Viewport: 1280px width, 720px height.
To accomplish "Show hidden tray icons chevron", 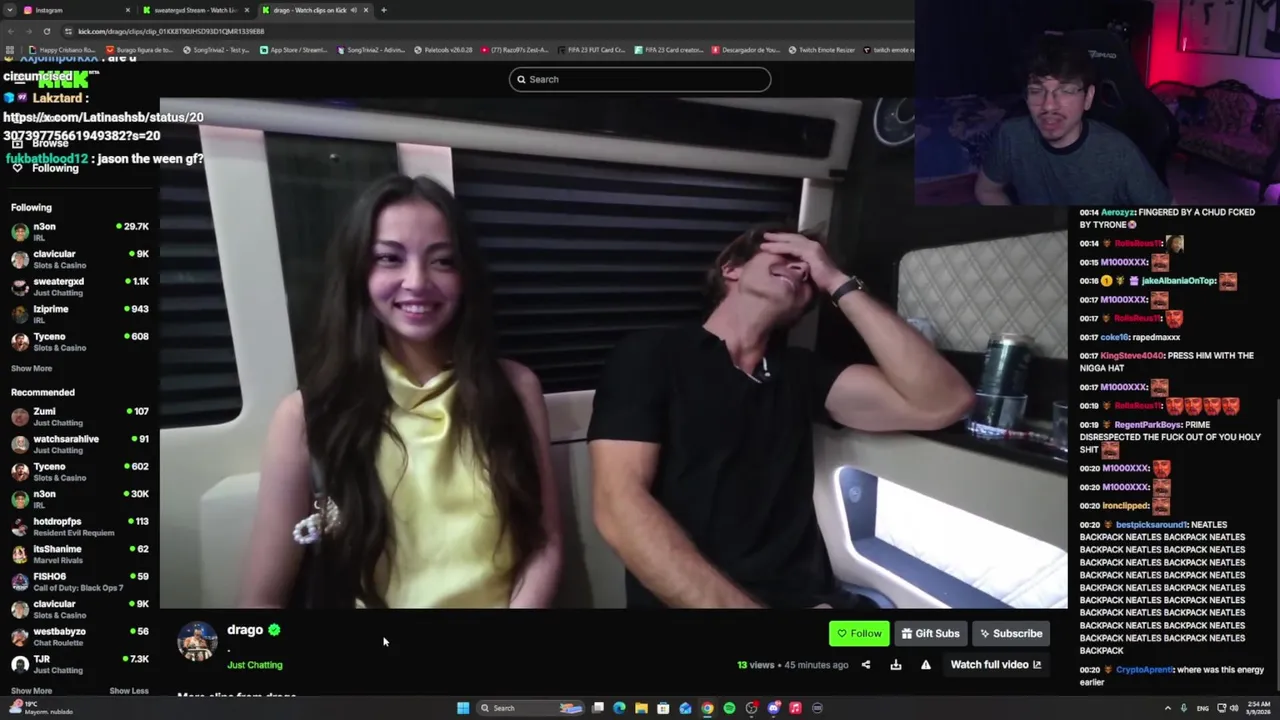I will coord(1167,708).
